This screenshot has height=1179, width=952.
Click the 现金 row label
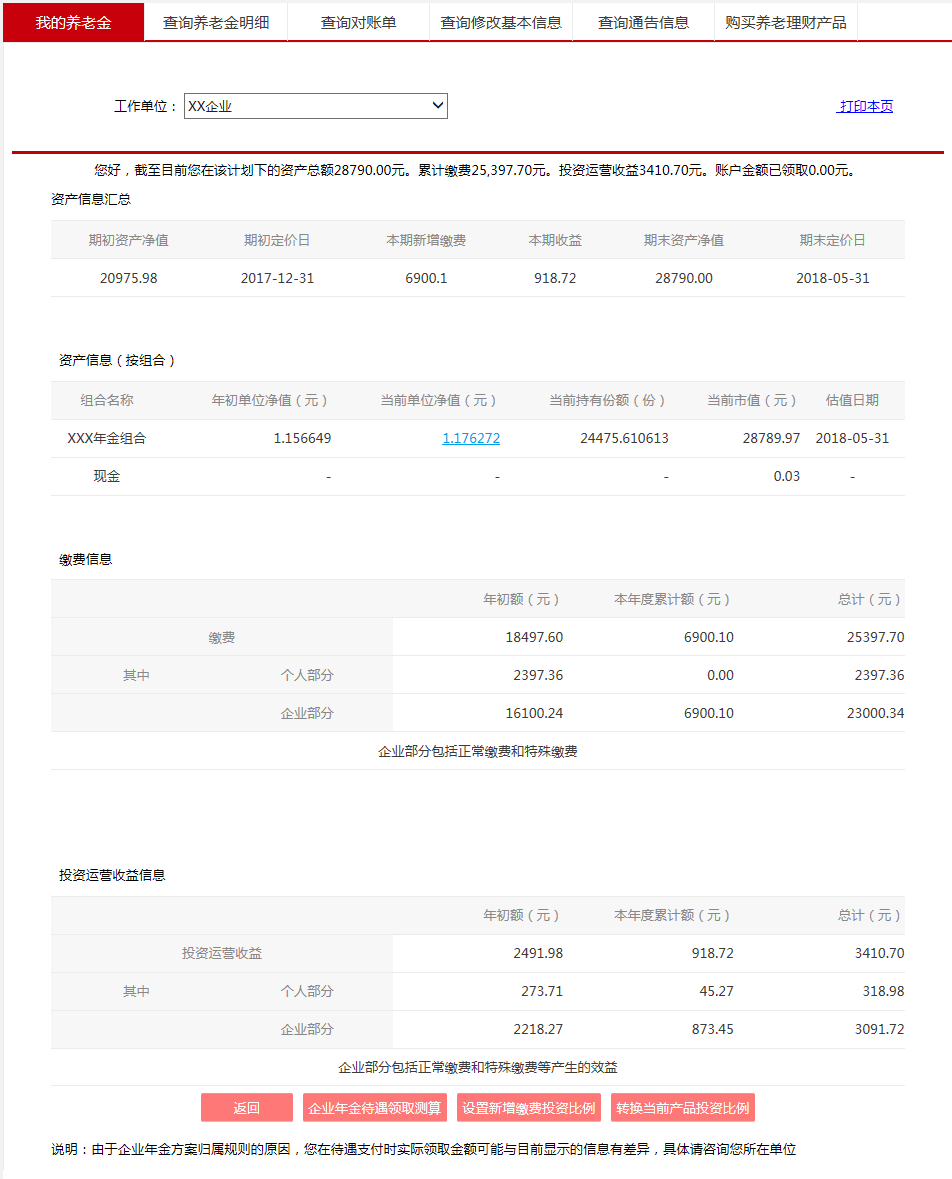click(x=107, y=476)
